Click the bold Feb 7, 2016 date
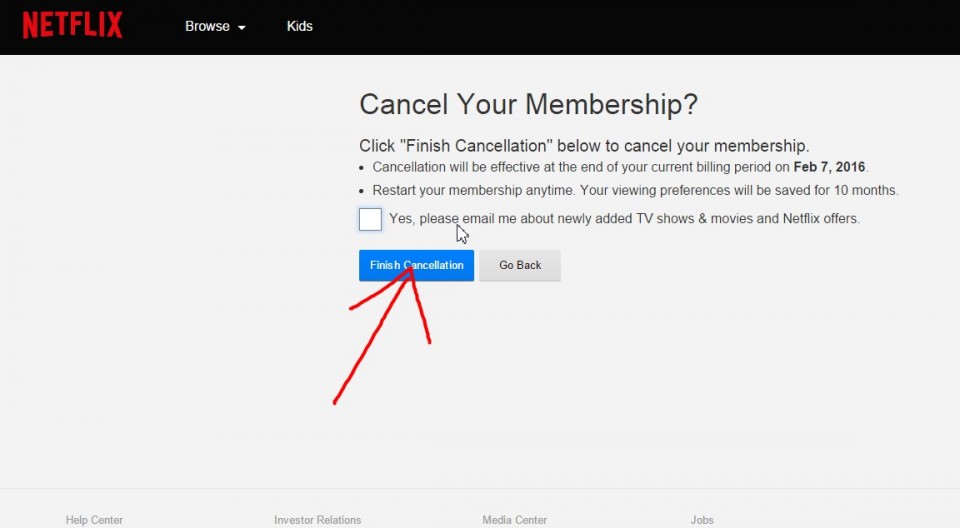The width and height of the screenshot is (960, 528). (x=830, y=167)
